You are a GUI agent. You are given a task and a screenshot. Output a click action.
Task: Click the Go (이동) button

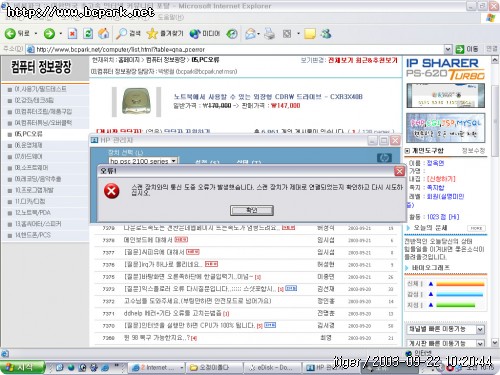click(x=467, y=49)
